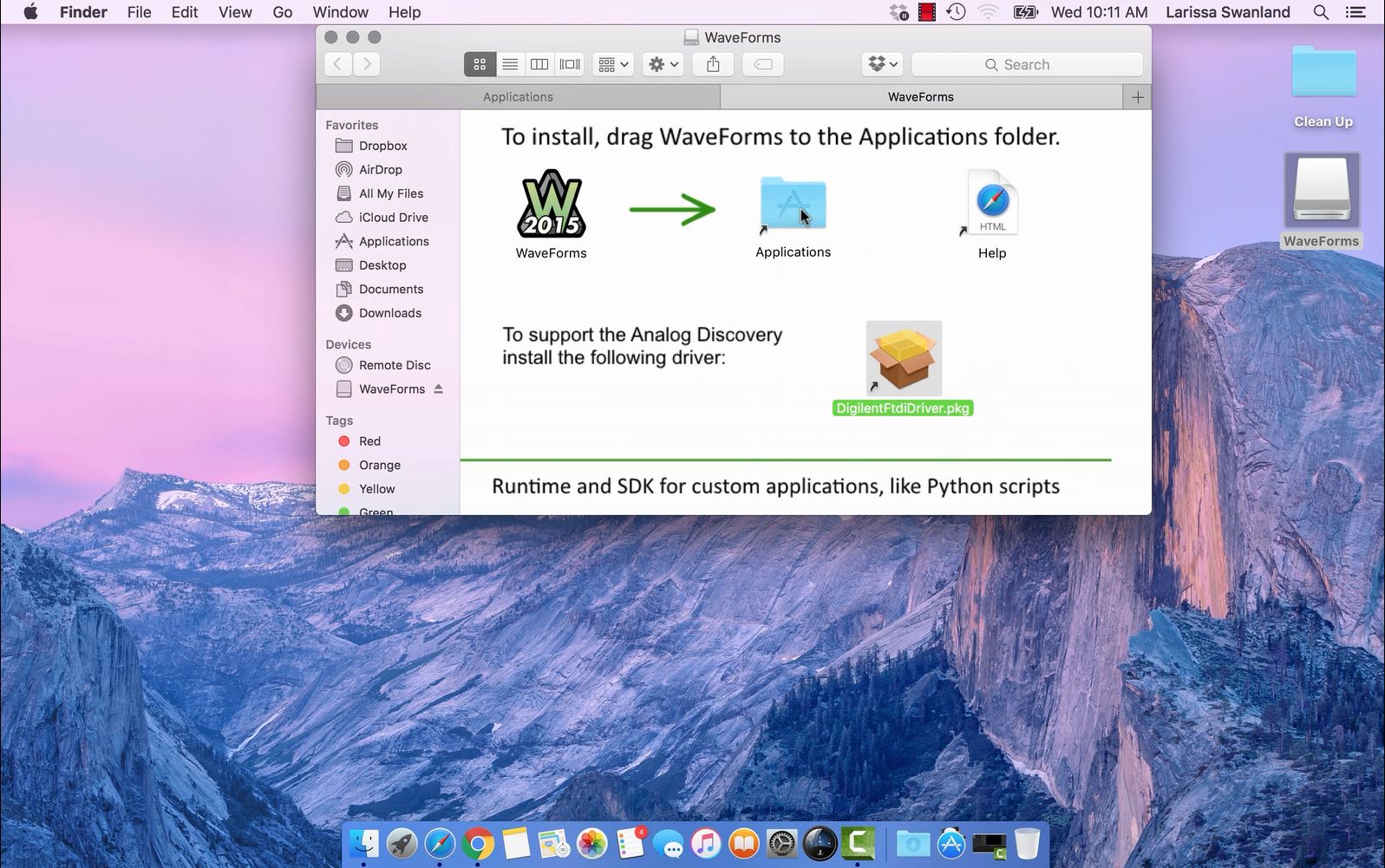This screenshot has width=1385, height=868.
Task: Open Camtasia from the Dock
Action: 858,843
